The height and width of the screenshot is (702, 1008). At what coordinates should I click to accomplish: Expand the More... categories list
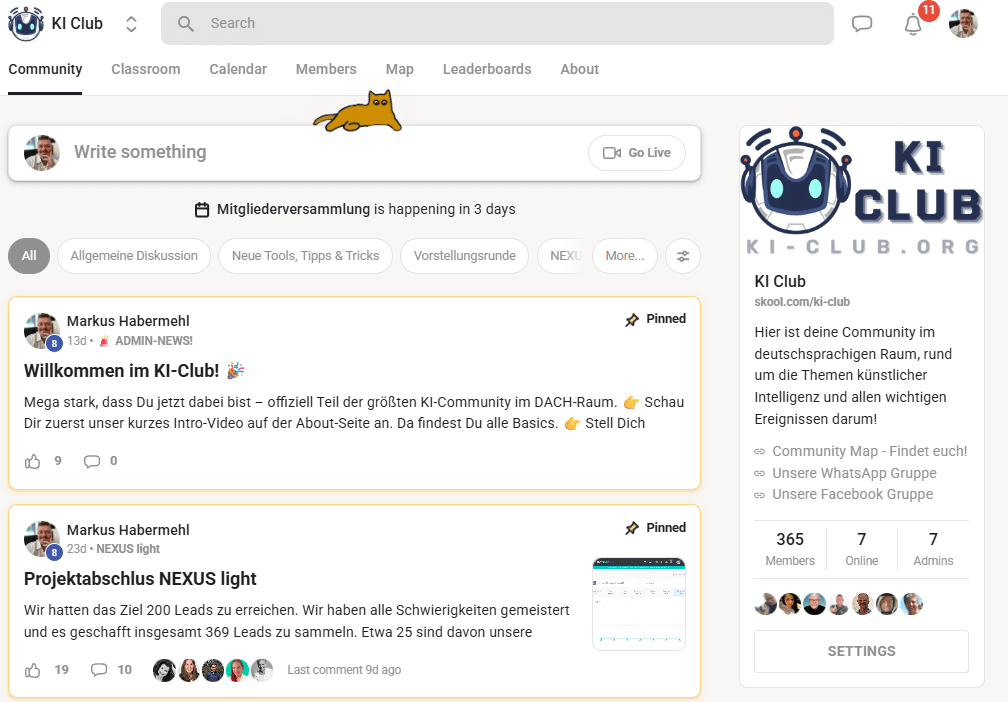[625, 256]
